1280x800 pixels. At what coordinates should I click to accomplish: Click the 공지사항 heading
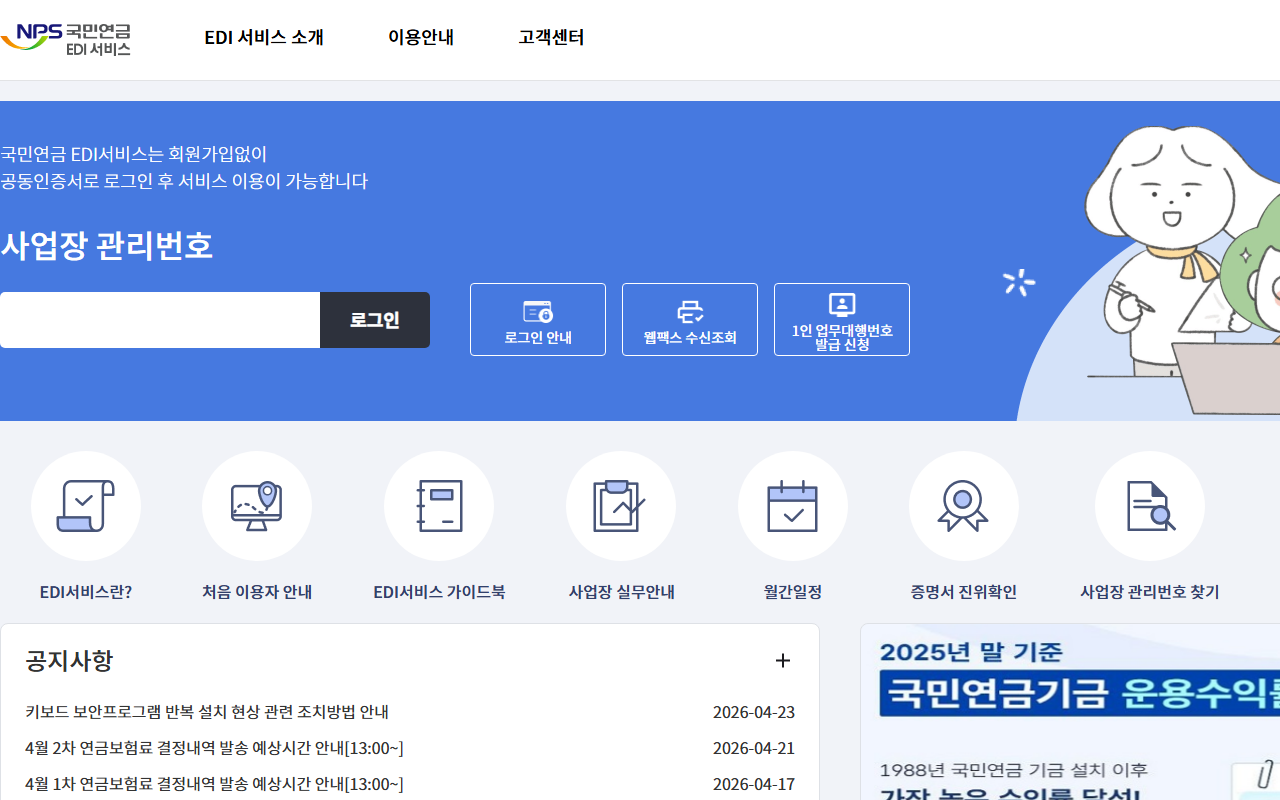[x=69, y=661]
